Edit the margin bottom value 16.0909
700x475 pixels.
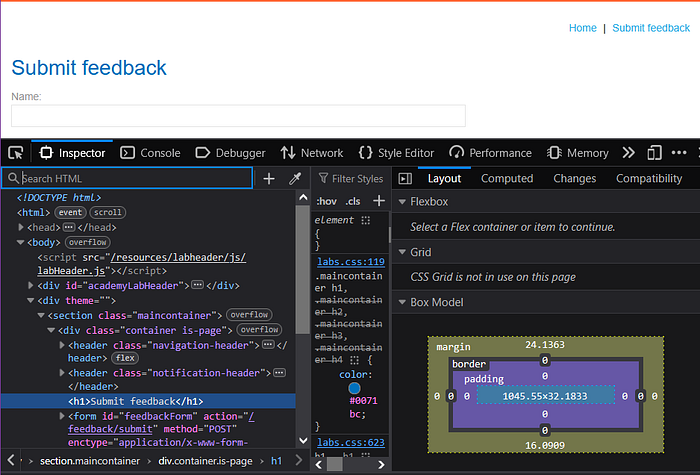pyautogui.click(x=545, y=446)
